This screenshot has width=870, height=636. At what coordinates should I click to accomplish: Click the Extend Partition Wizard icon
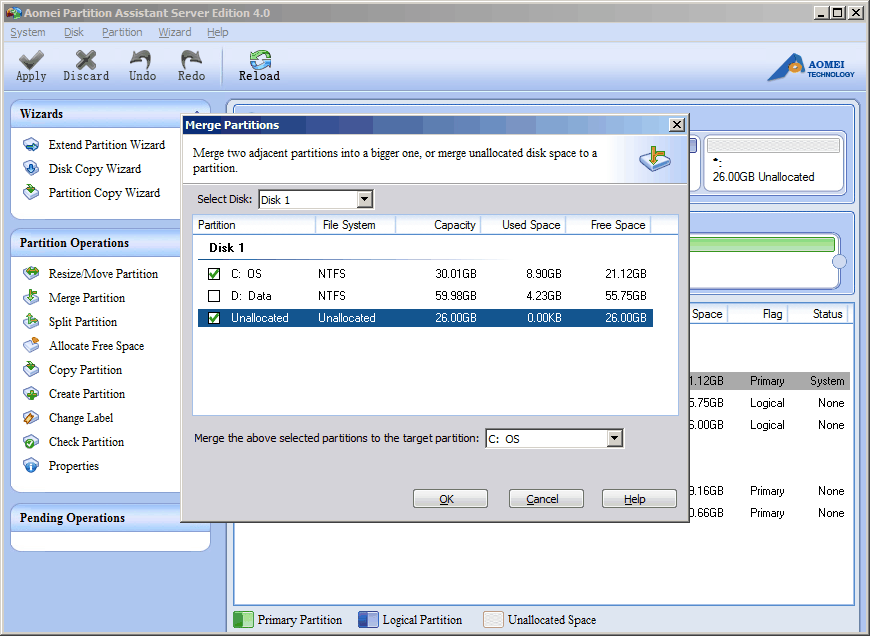click(x=31, y=145)
